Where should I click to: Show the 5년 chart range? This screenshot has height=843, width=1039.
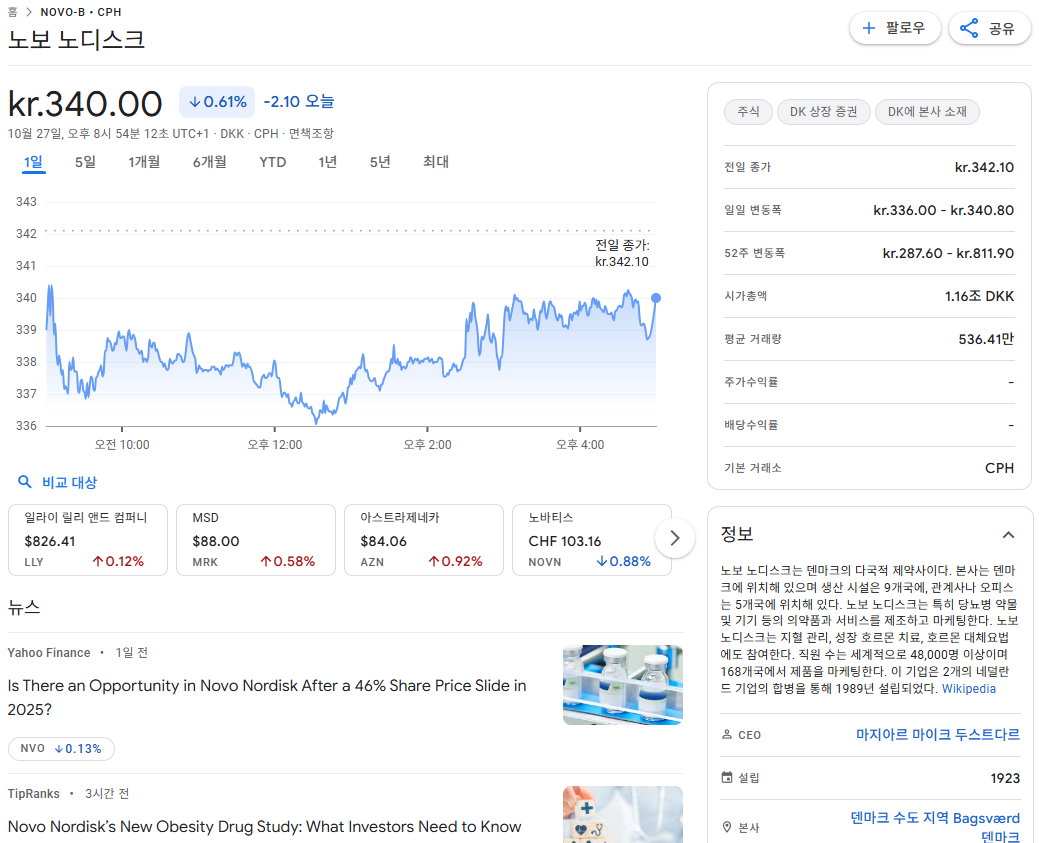coord(380,162)
